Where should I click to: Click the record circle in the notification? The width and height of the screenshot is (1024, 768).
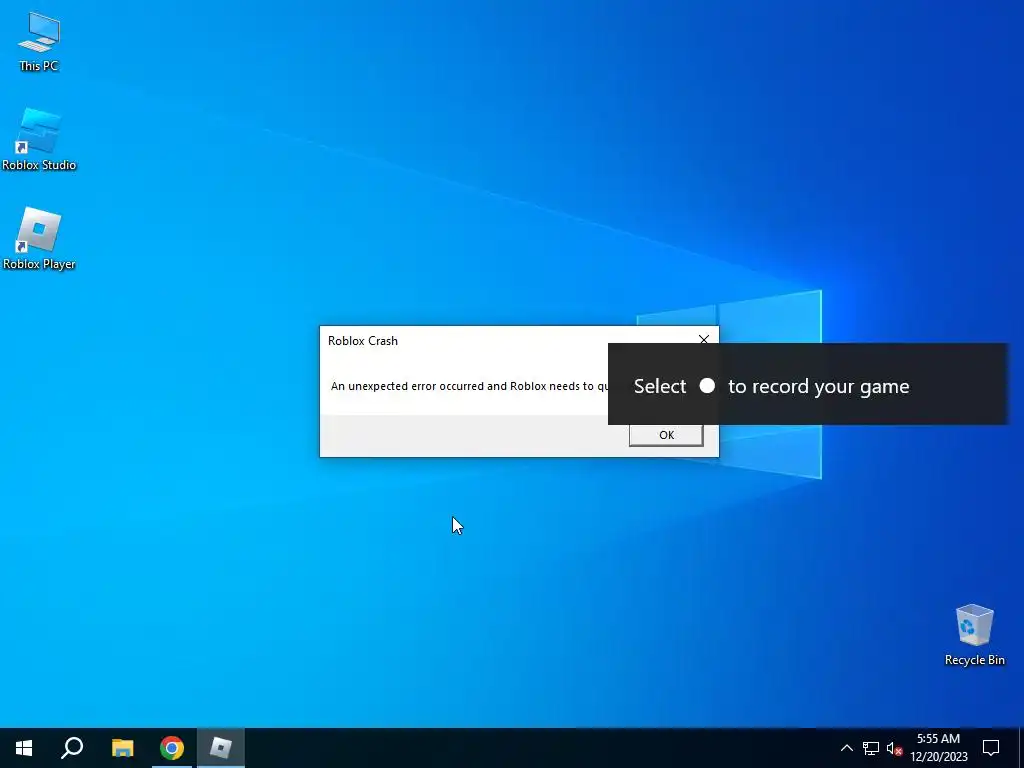coord(707,385)
